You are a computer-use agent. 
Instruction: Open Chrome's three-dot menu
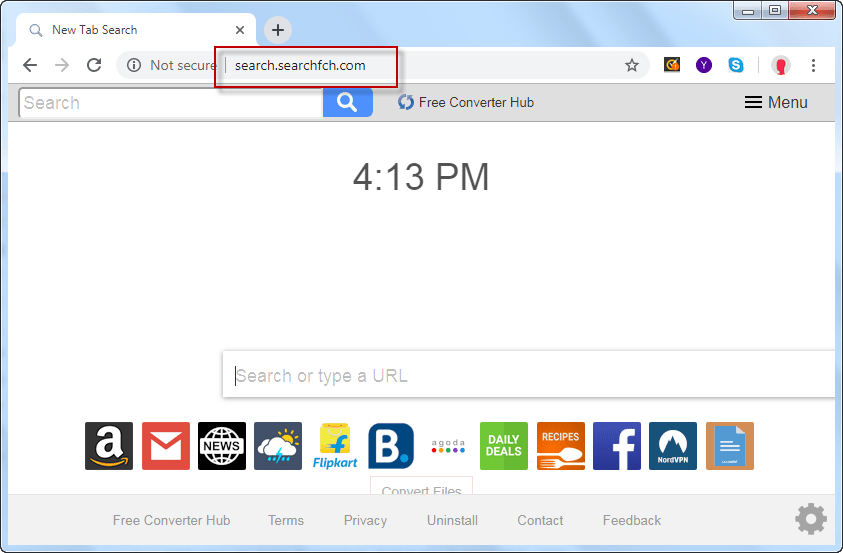tap(813, 65)
